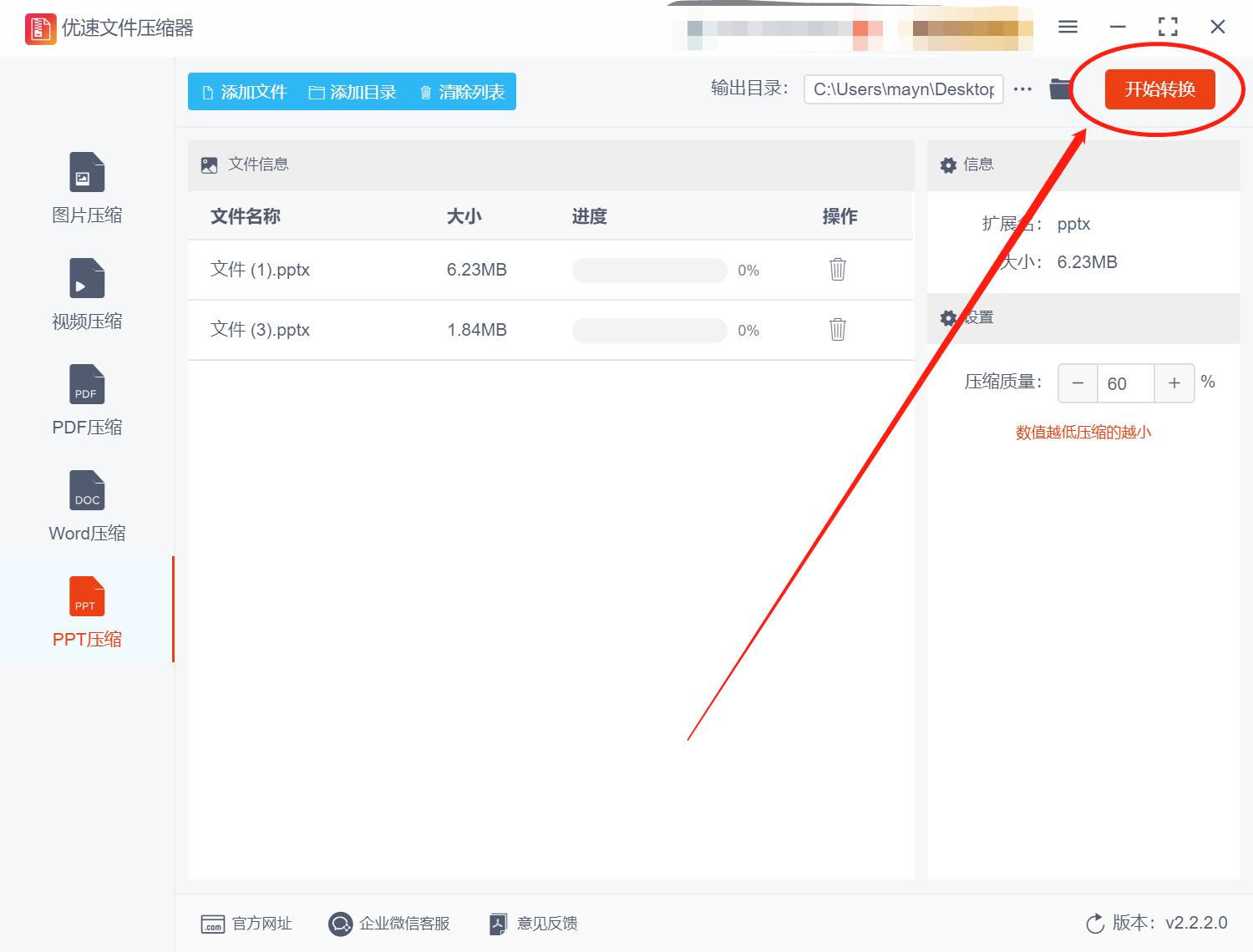Screen dimensions: 1253x952
Task: Click the 信息 gear icon
Action: [948, 165]
